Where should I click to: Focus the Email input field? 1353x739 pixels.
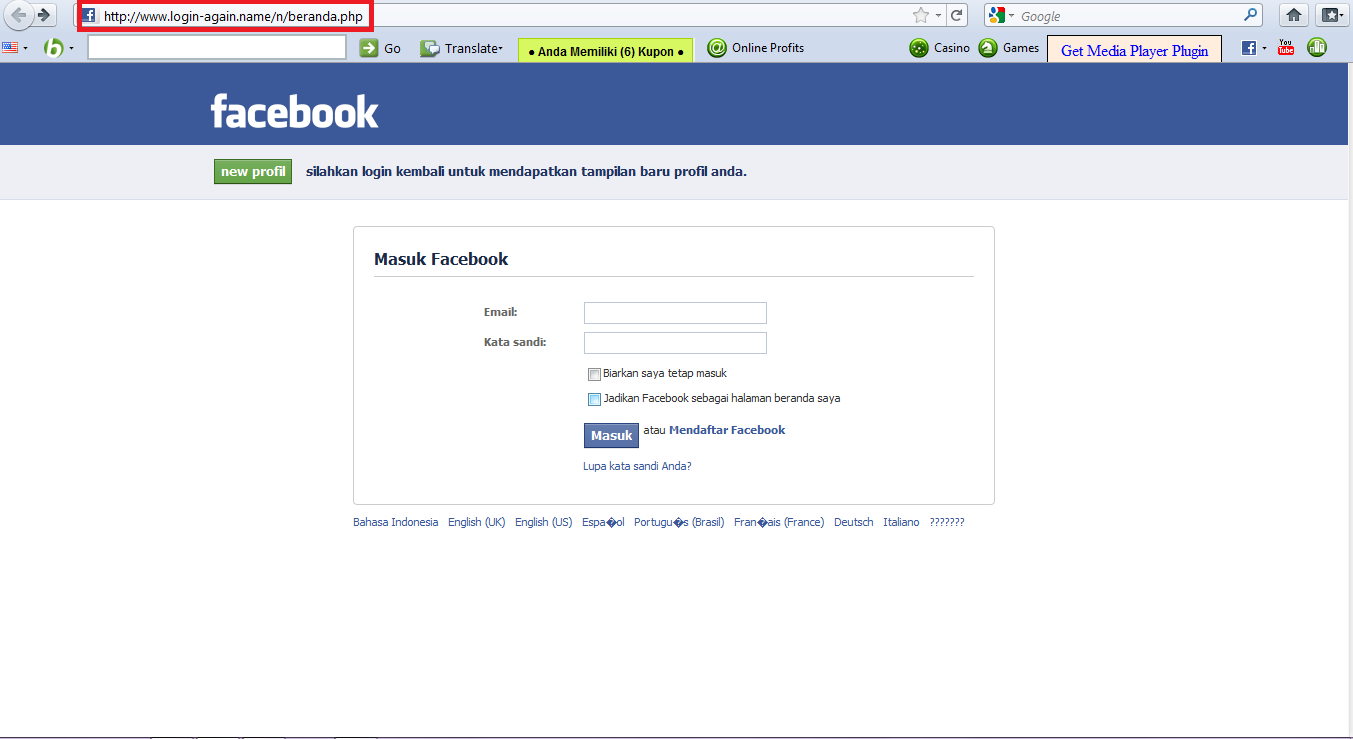pos(675,313)
